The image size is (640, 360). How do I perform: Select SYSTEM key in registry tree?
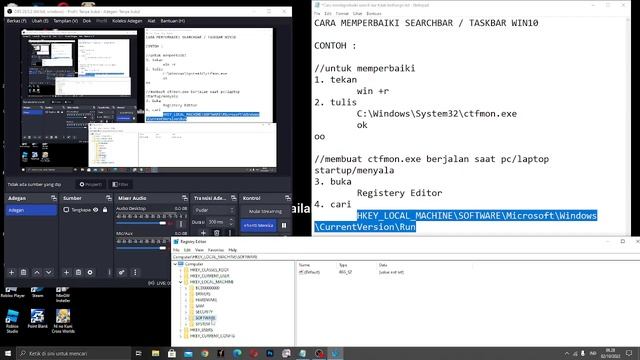202,324
